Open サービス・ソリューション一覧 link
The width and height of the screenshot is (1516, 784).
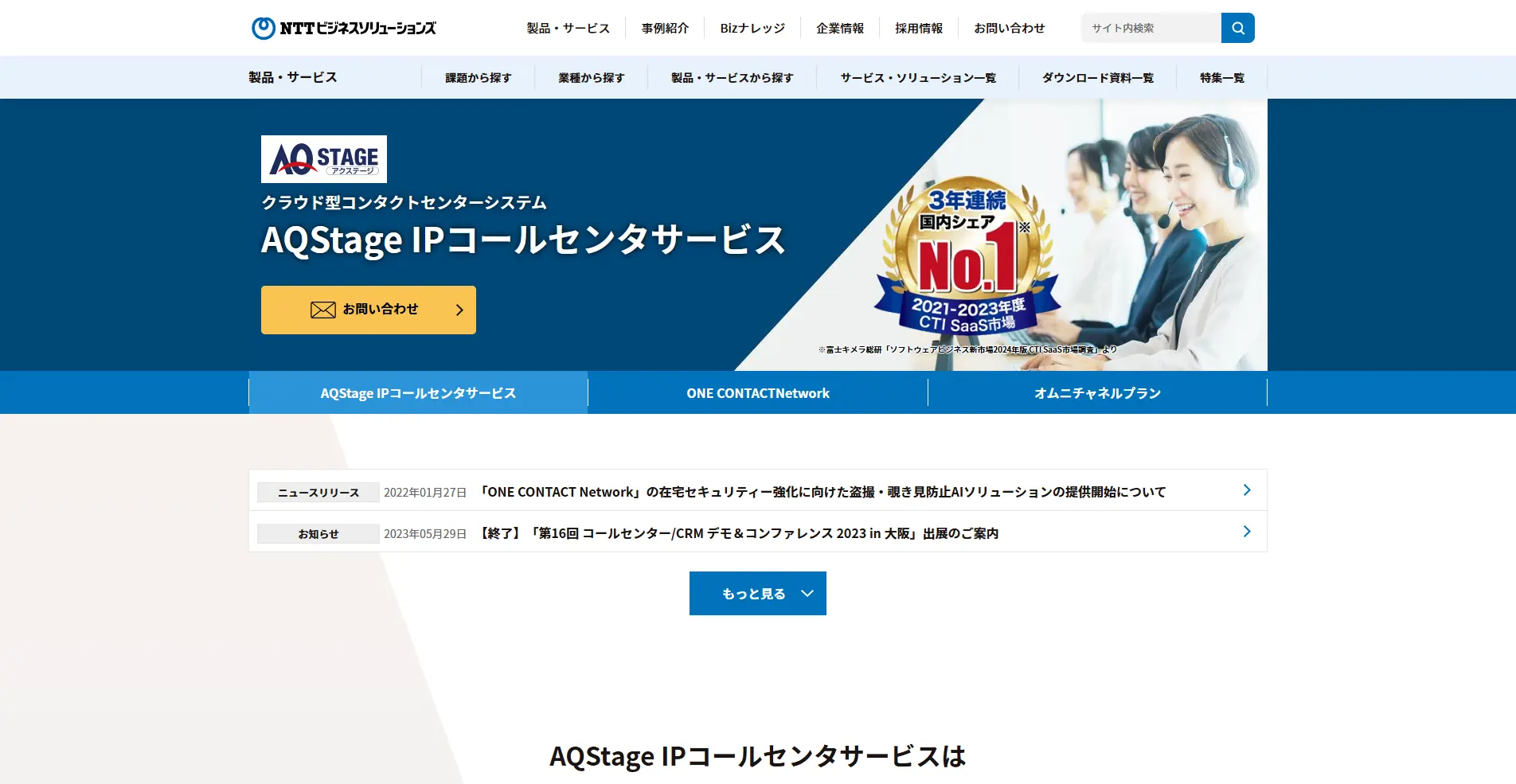click(919, 77)
